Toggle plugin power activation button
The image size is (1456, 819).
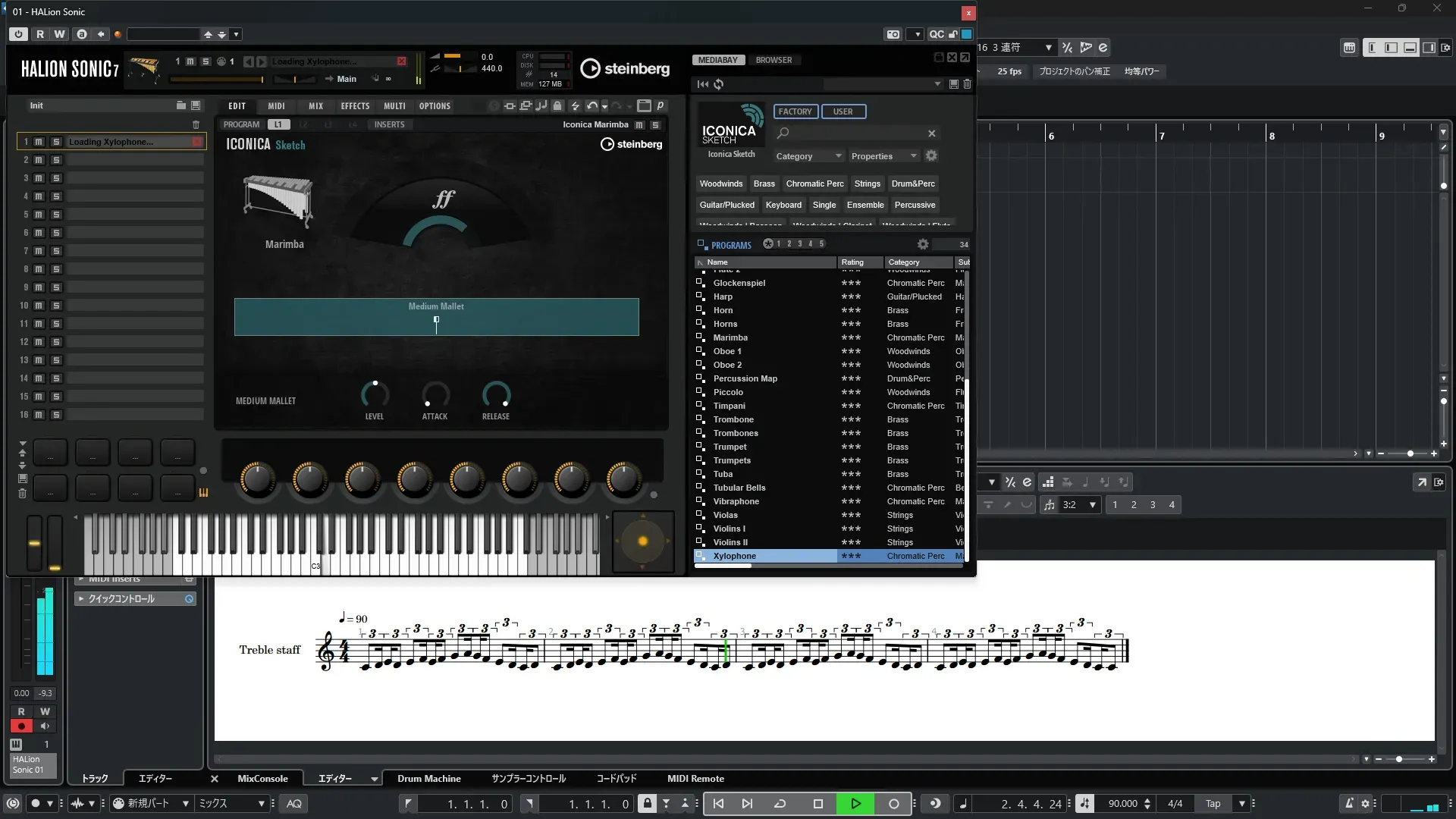tap(18, 34)
